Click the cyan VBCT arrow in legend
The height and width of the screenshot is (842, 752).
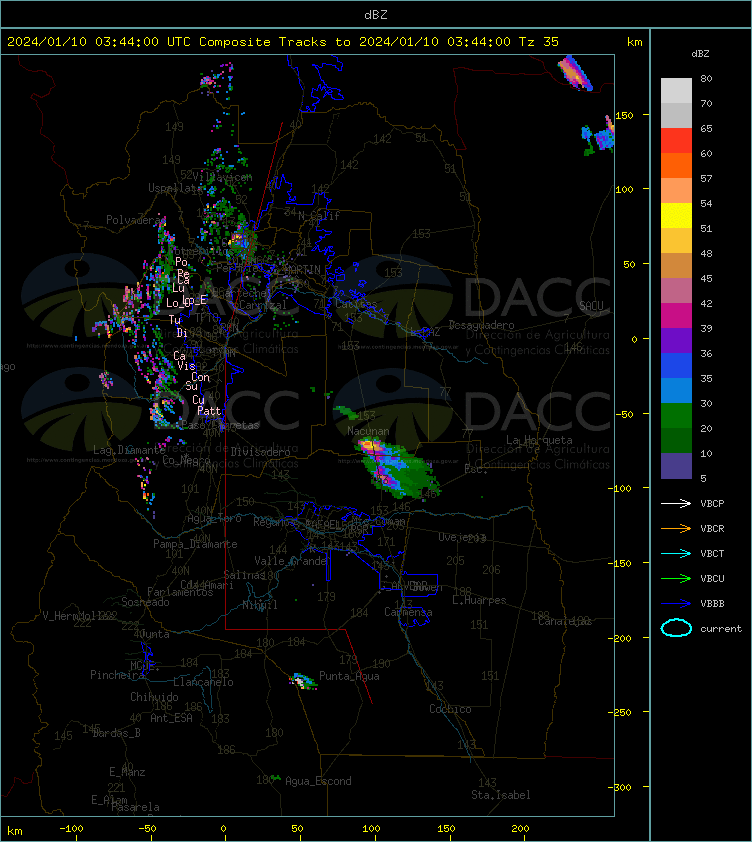tap(676, 553)
